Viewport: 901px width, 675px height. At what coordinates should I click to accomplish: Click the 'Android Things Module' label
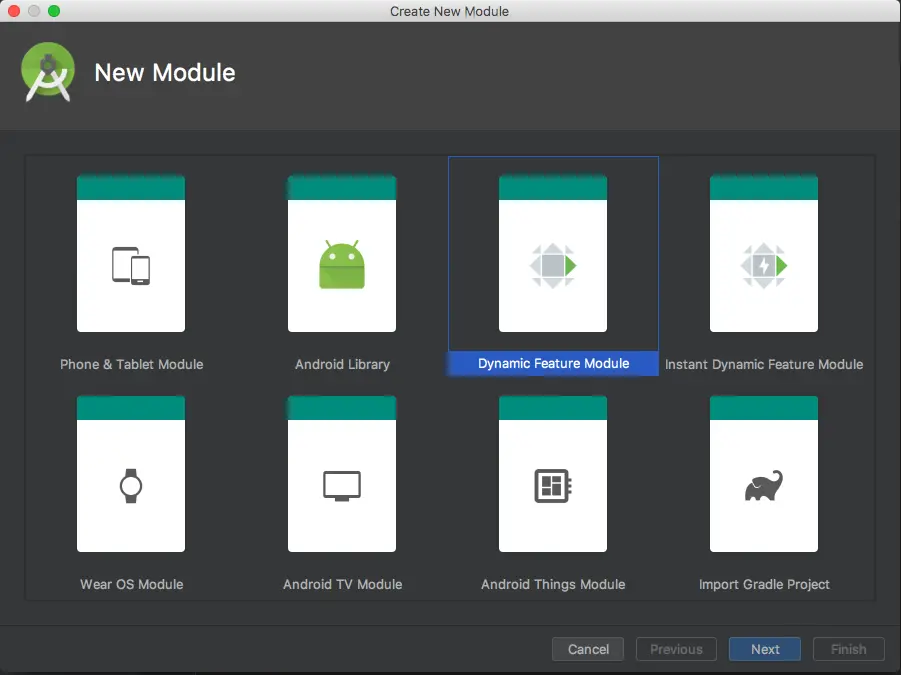tap(553, 584)
